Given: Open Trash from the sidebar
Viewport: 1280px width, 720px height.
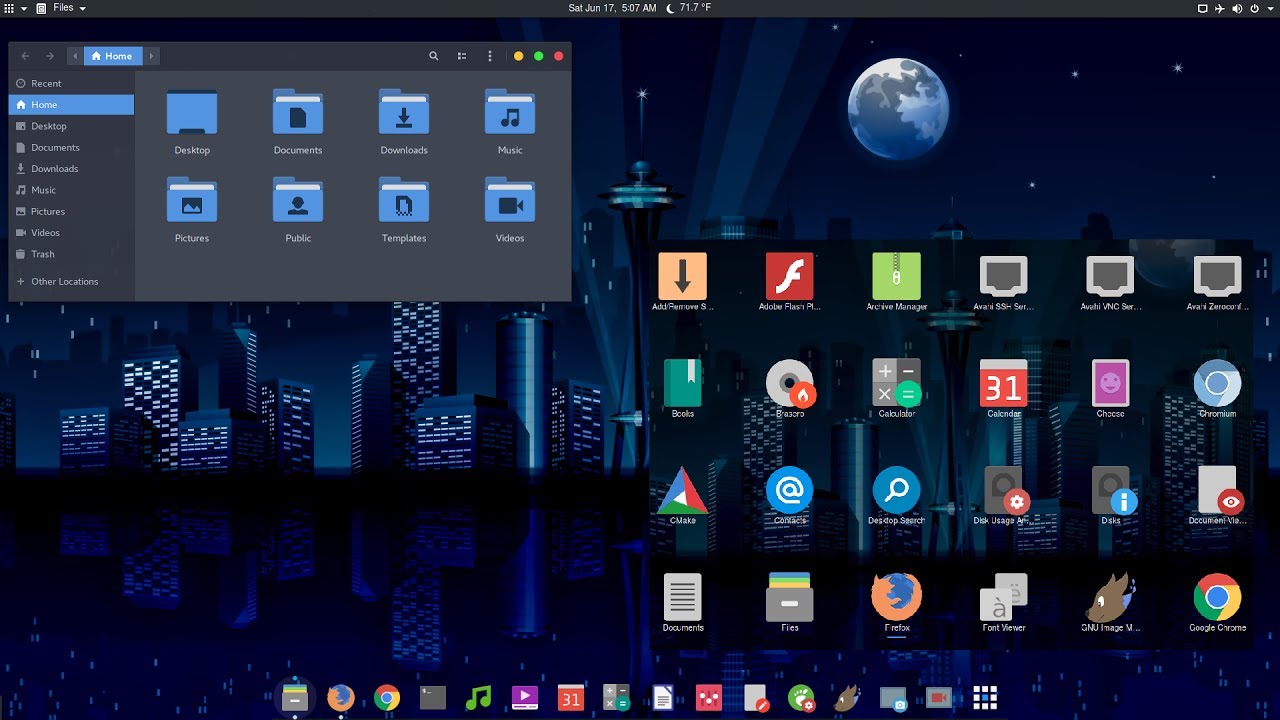Looking at the screenshot, I should [42, 254].
